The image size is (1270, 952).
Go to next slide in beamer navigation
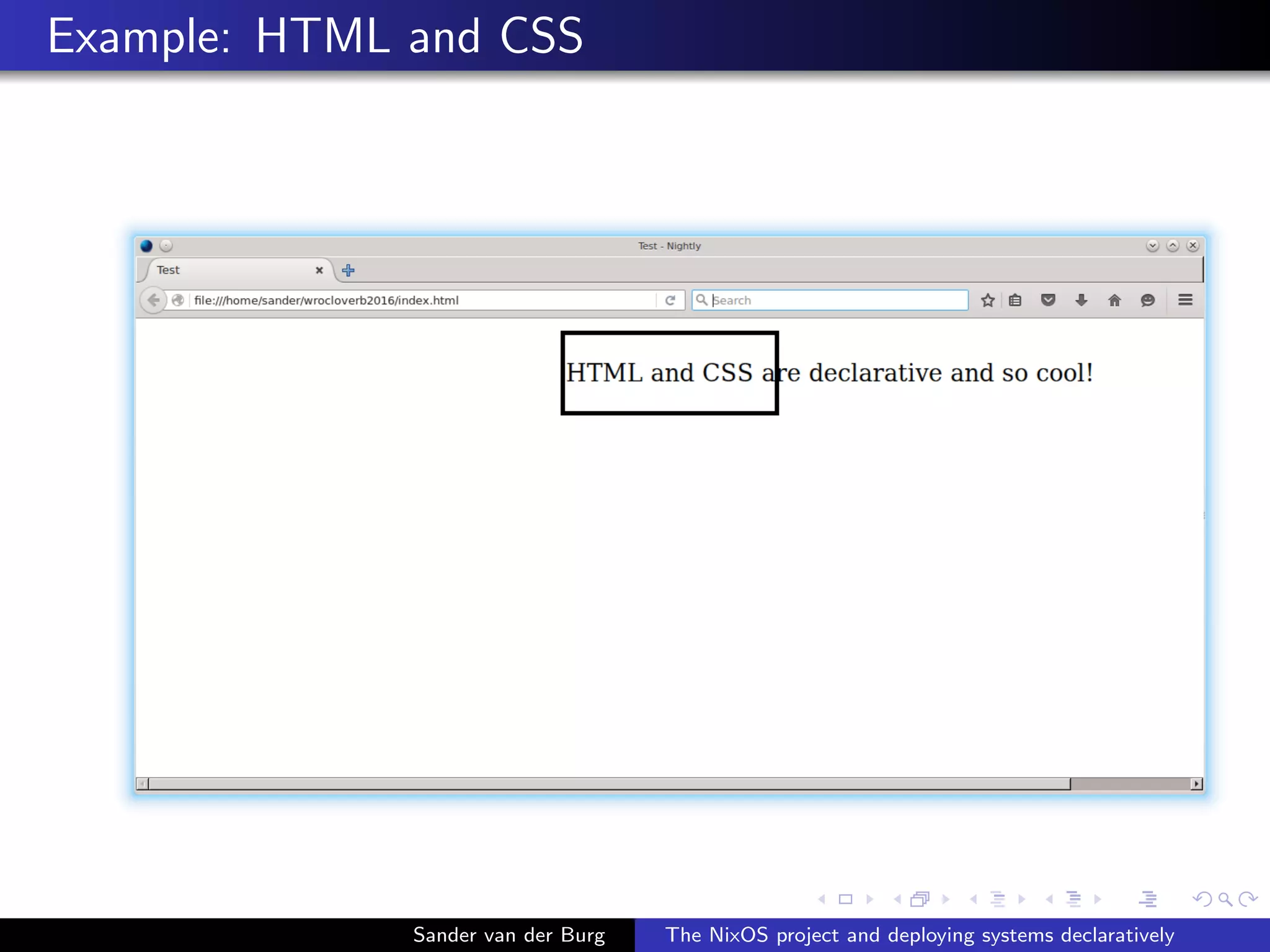pos(870,899)
